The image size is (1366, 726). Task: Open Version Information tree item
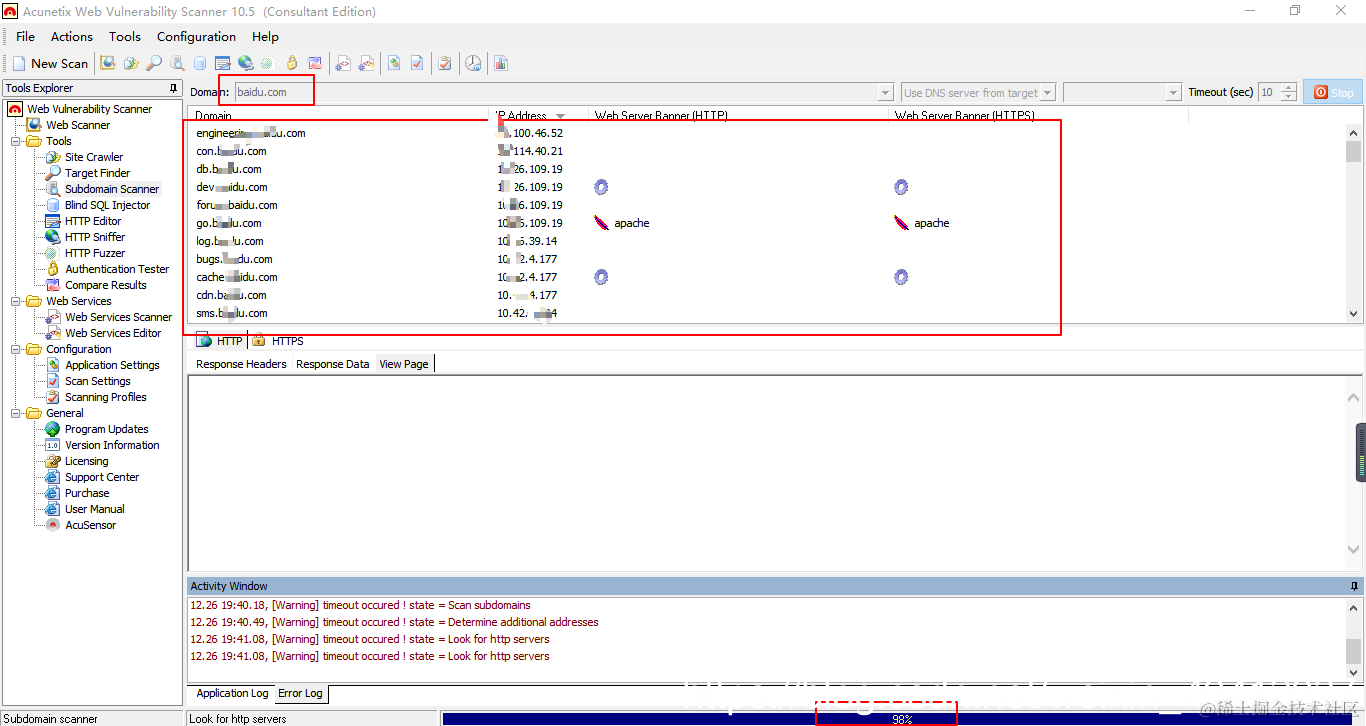112,445
